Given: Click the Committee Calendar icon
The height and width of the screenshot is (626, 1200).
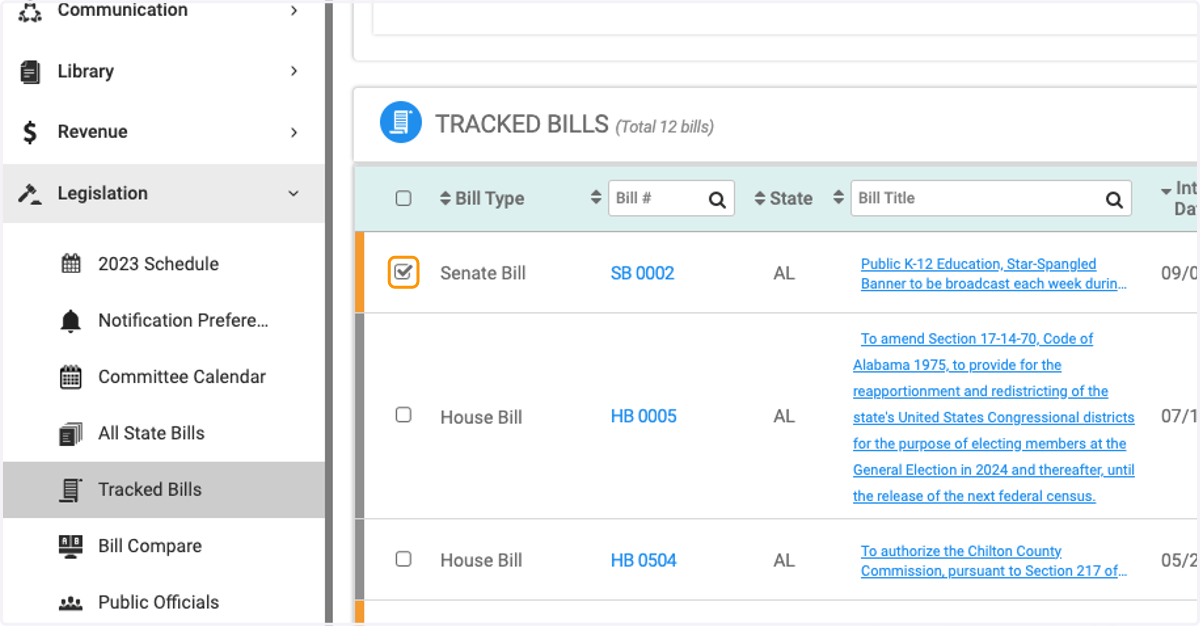Looking at the screenshot, I should [71, 377].
